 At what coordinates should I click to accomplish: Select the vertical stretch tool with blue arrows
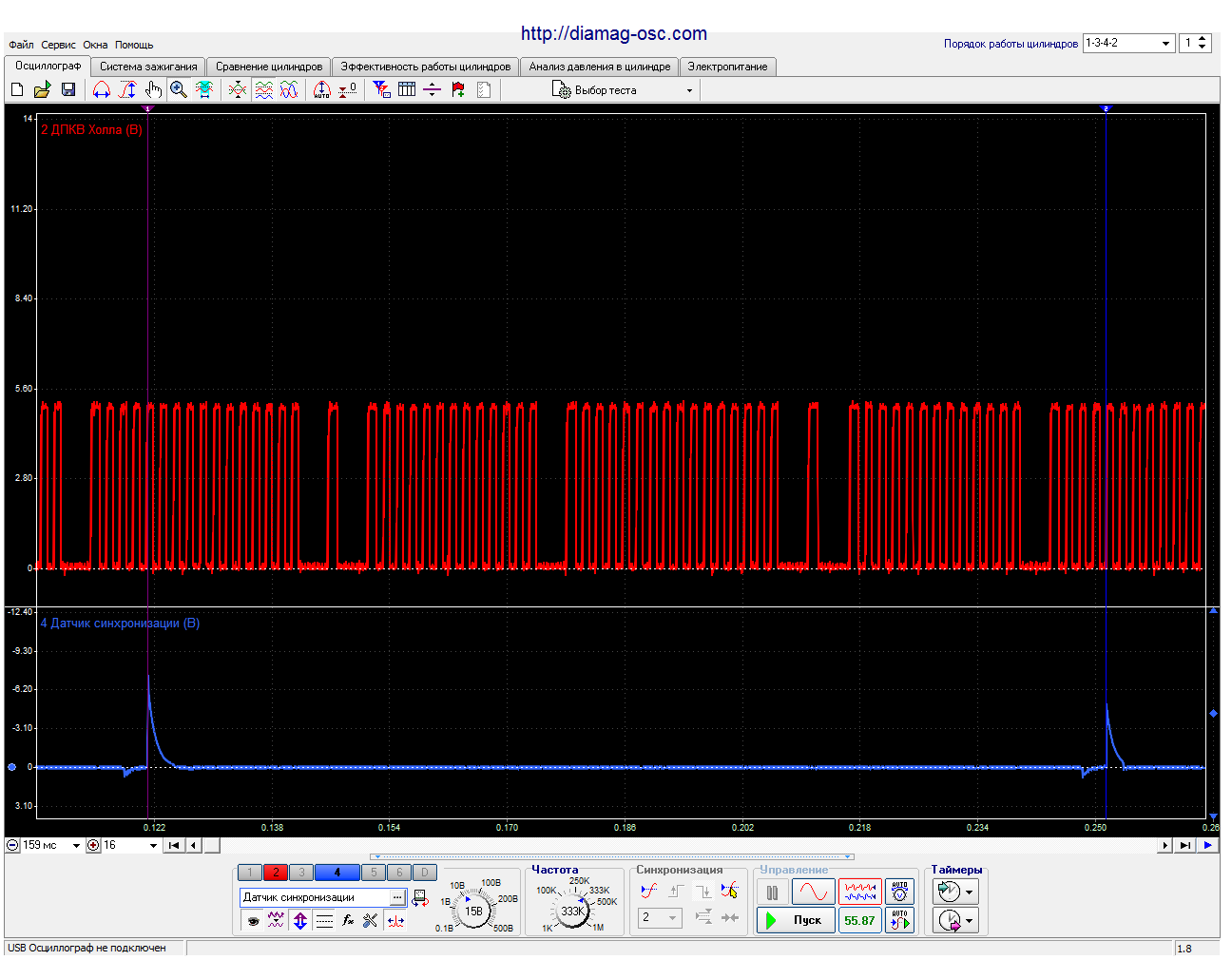127,89
